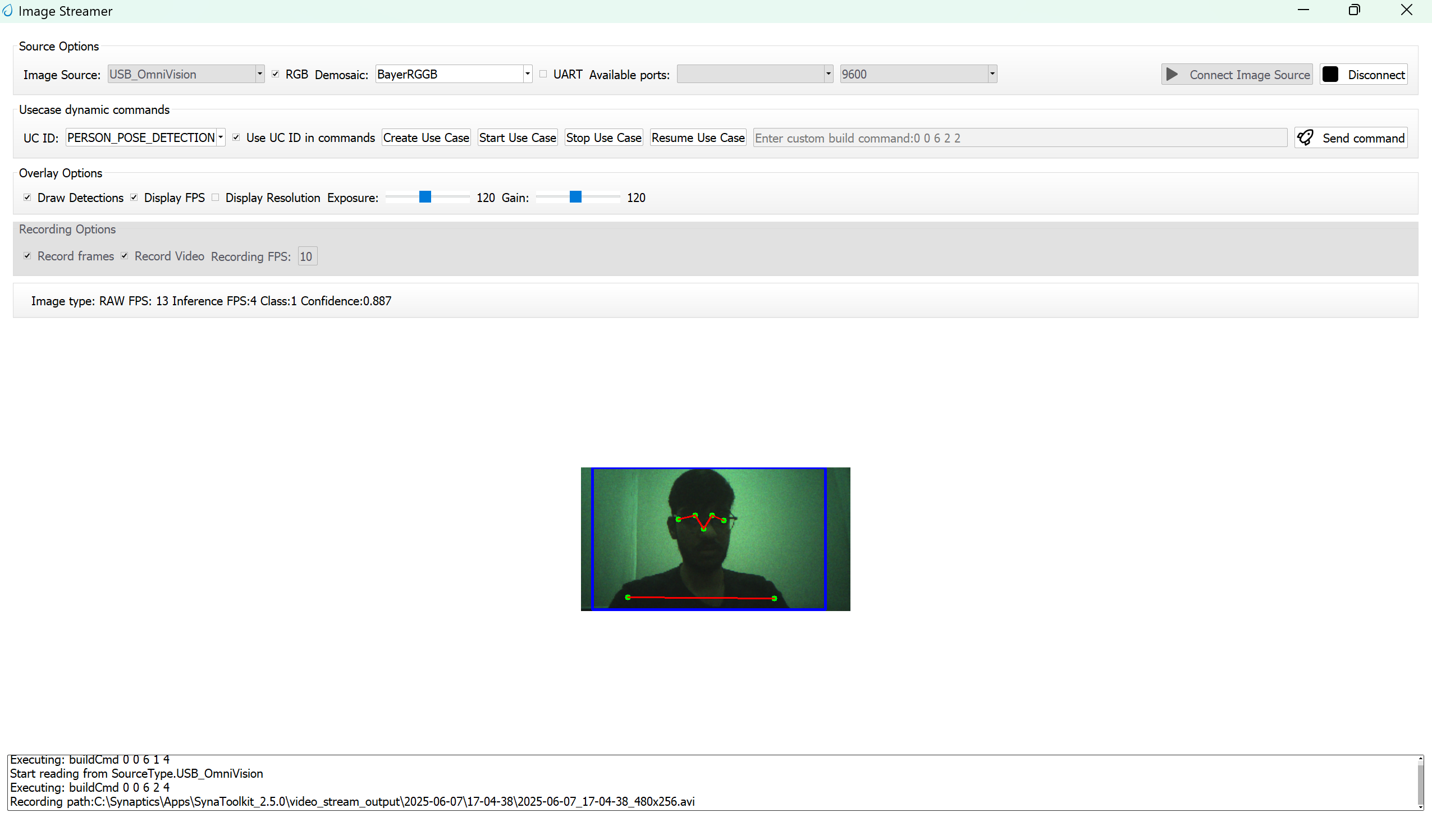Click the Send command rocket icon
This screenshot has height=840, width=1432.
(1305, 137)
